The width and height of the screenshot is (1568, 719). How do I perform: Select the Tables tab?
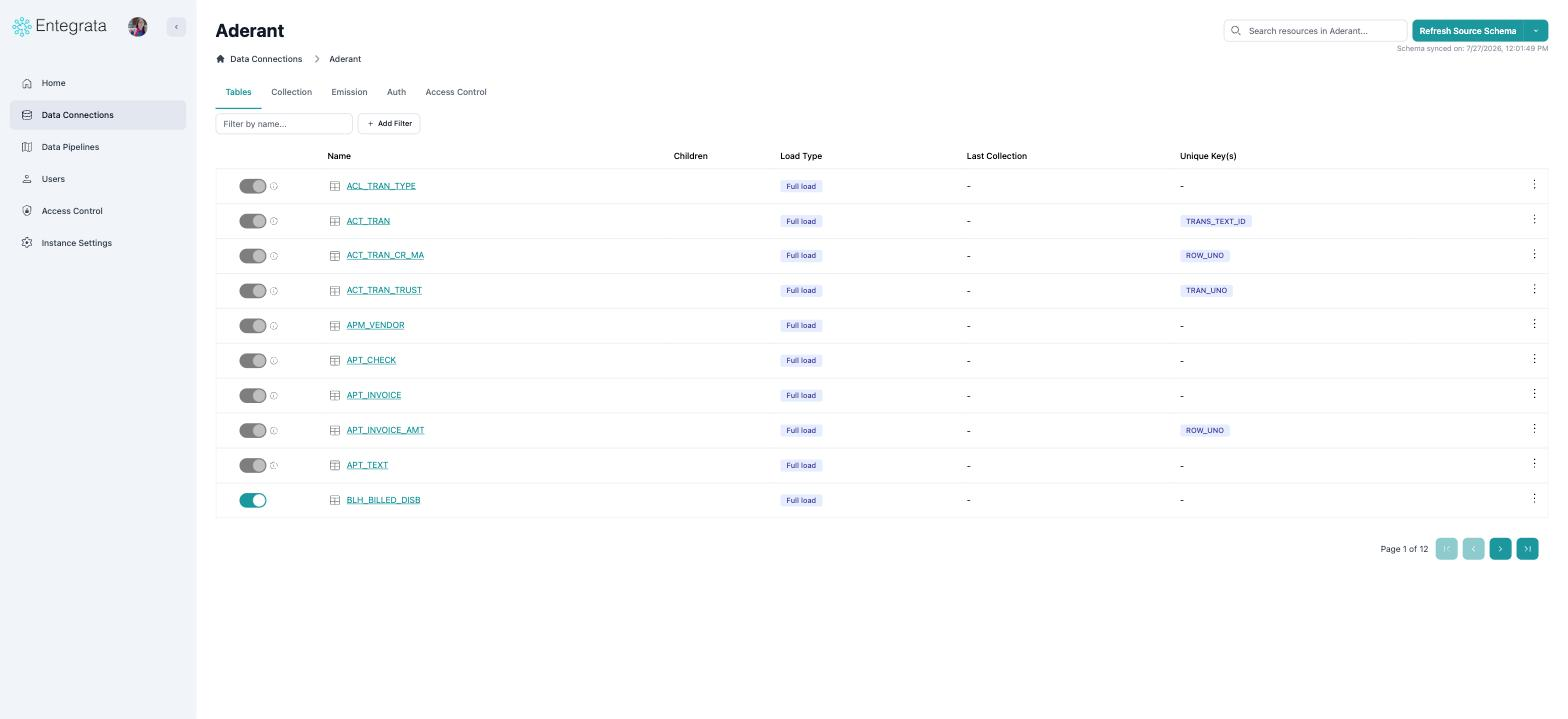[238, 92]
